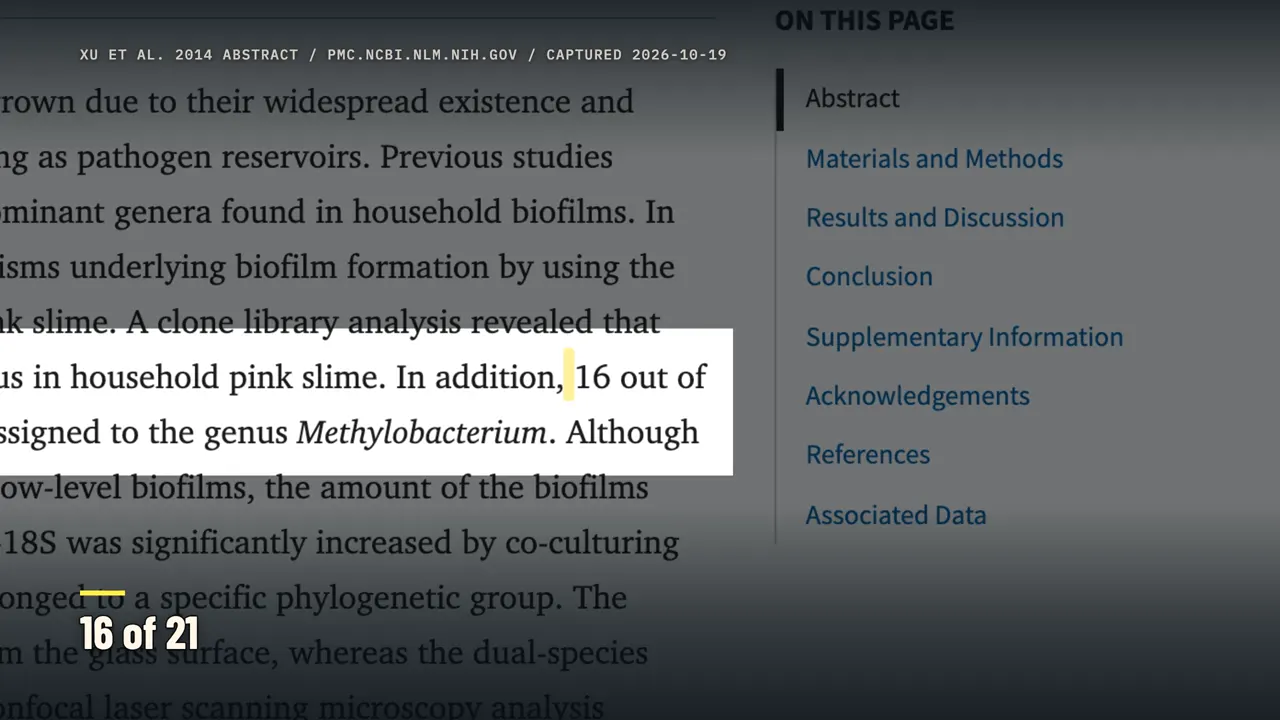Go to Results and Discussion

tap(935, 217)
